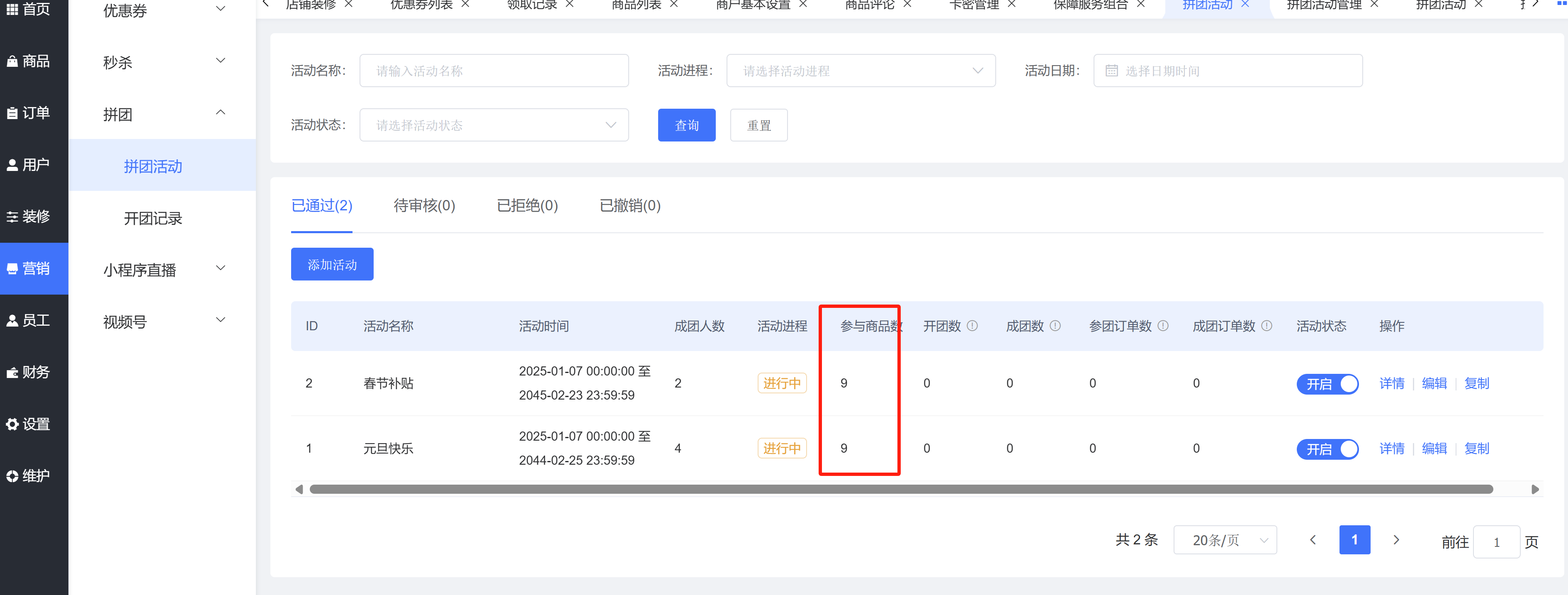
Task: Switch to the 待审核(0) tab
Action: 424,206
